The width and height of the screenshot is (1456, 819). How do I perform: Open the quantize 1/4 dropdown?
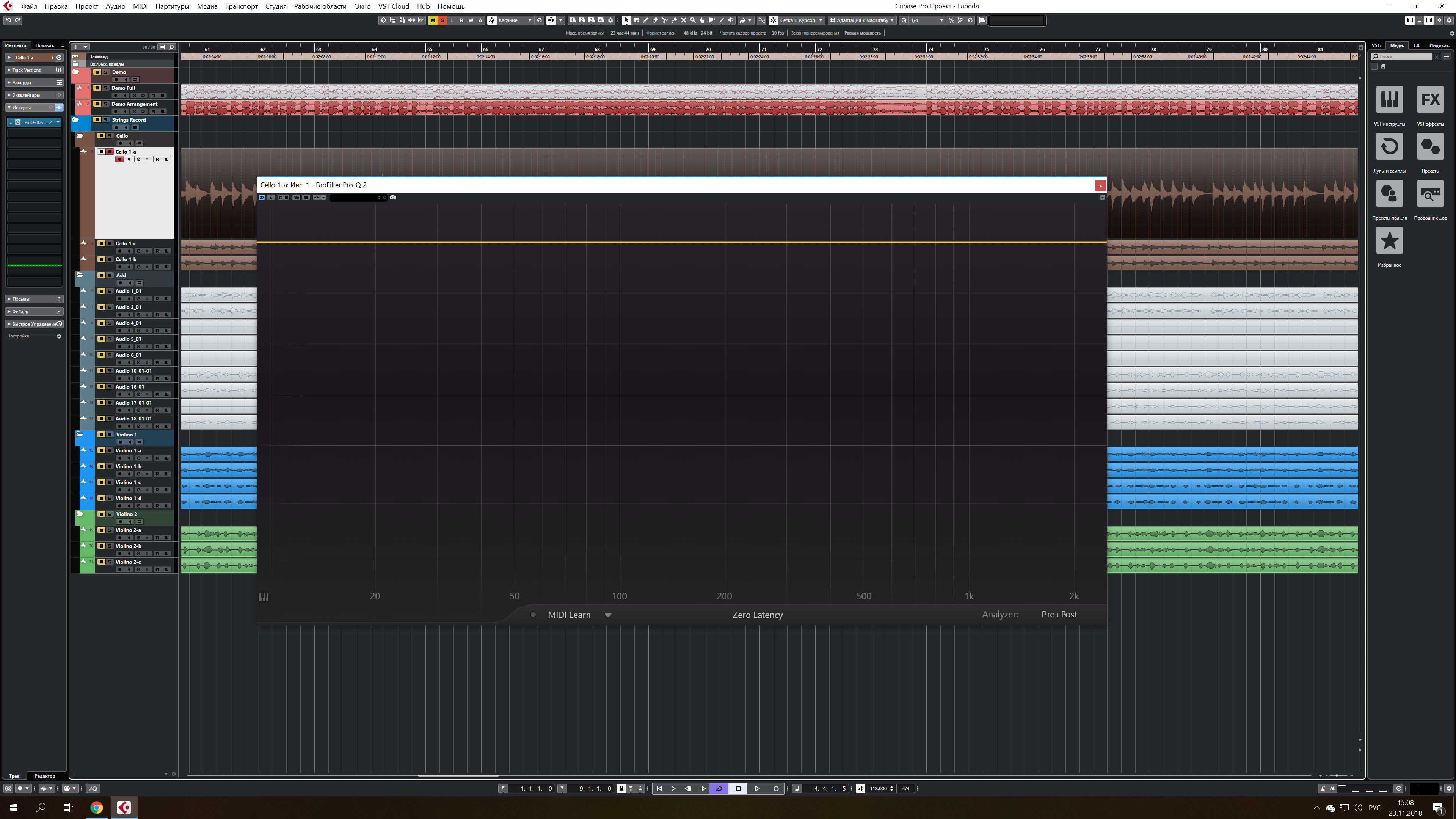pyautogui.click(x=926, y=20)
